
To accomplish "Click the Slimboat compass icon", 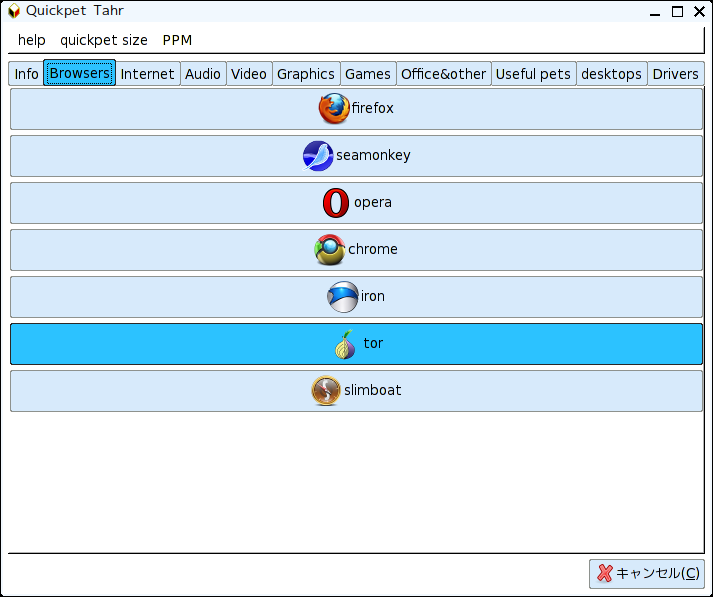I will (326, 391).
